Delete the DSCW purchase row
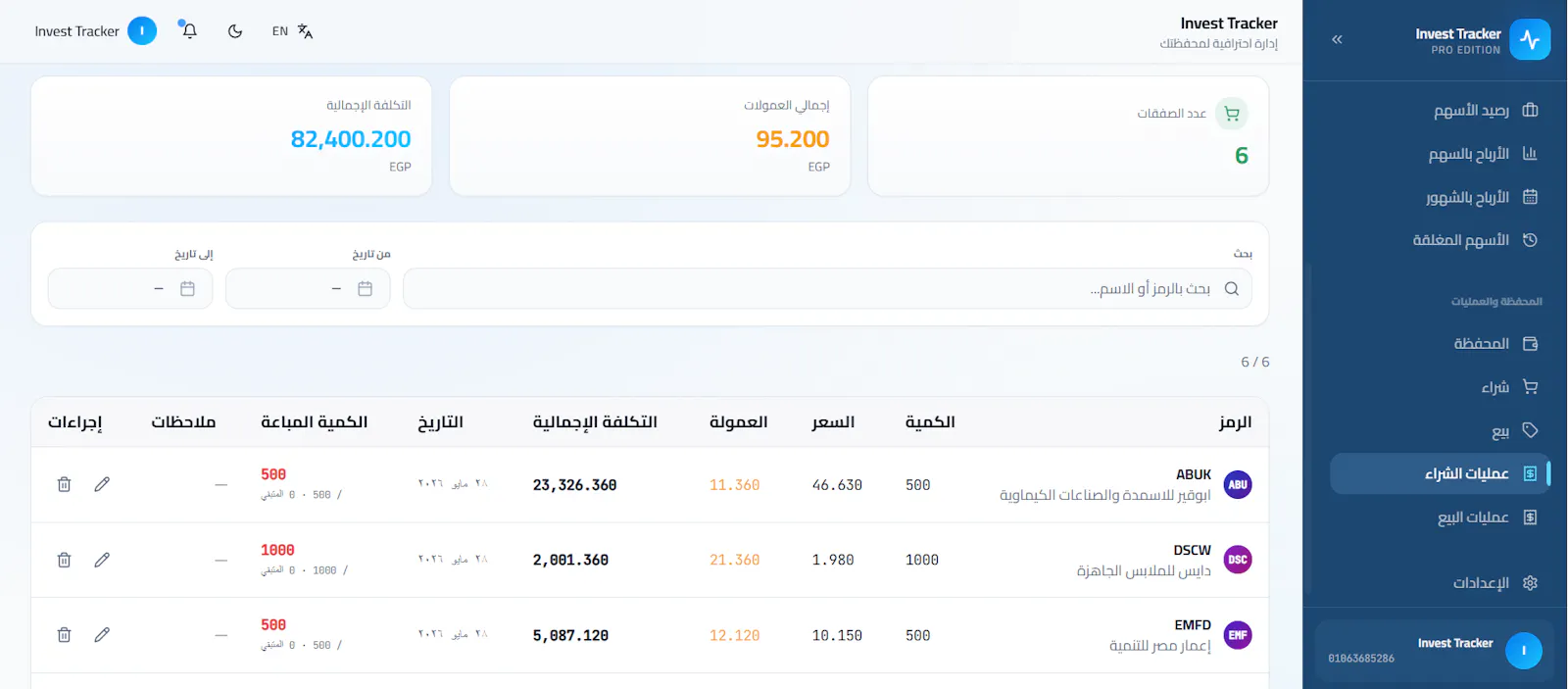 click(64, 560)
